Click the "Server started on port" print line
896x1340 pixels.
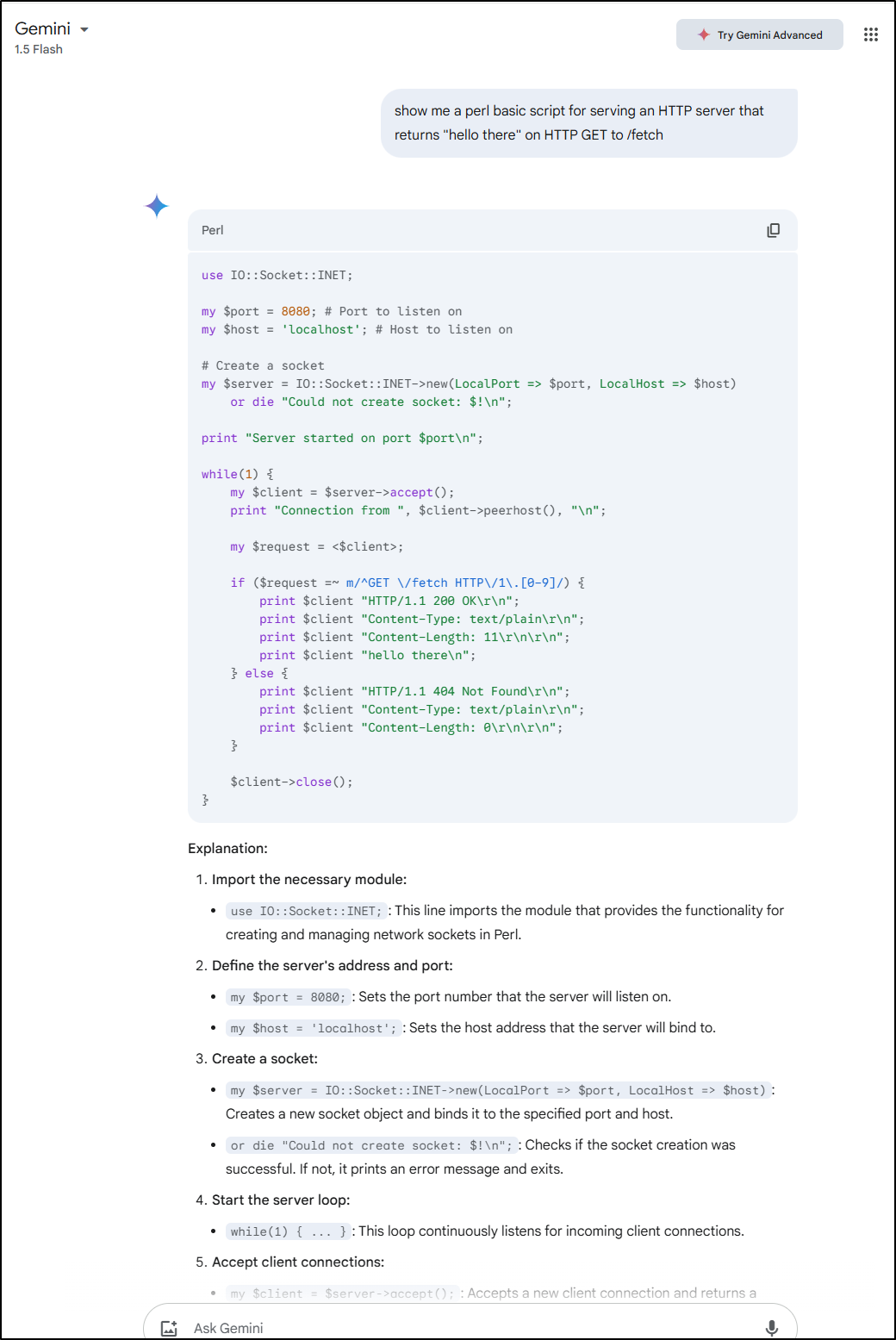tap(342, 439)
